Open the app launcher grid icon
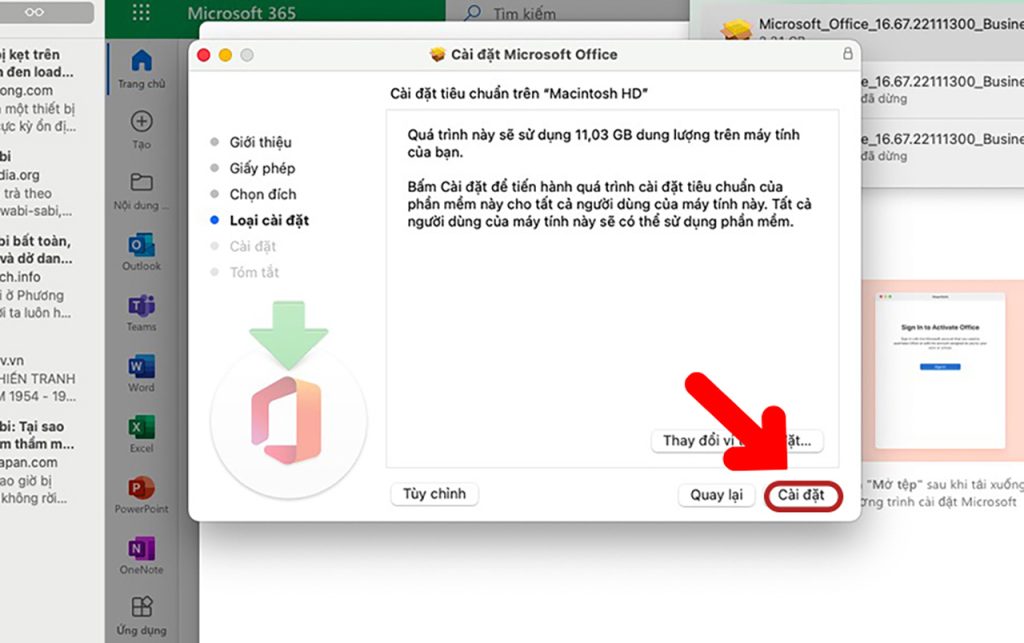This screenshot has width=1024, height=643. [141, 14]
